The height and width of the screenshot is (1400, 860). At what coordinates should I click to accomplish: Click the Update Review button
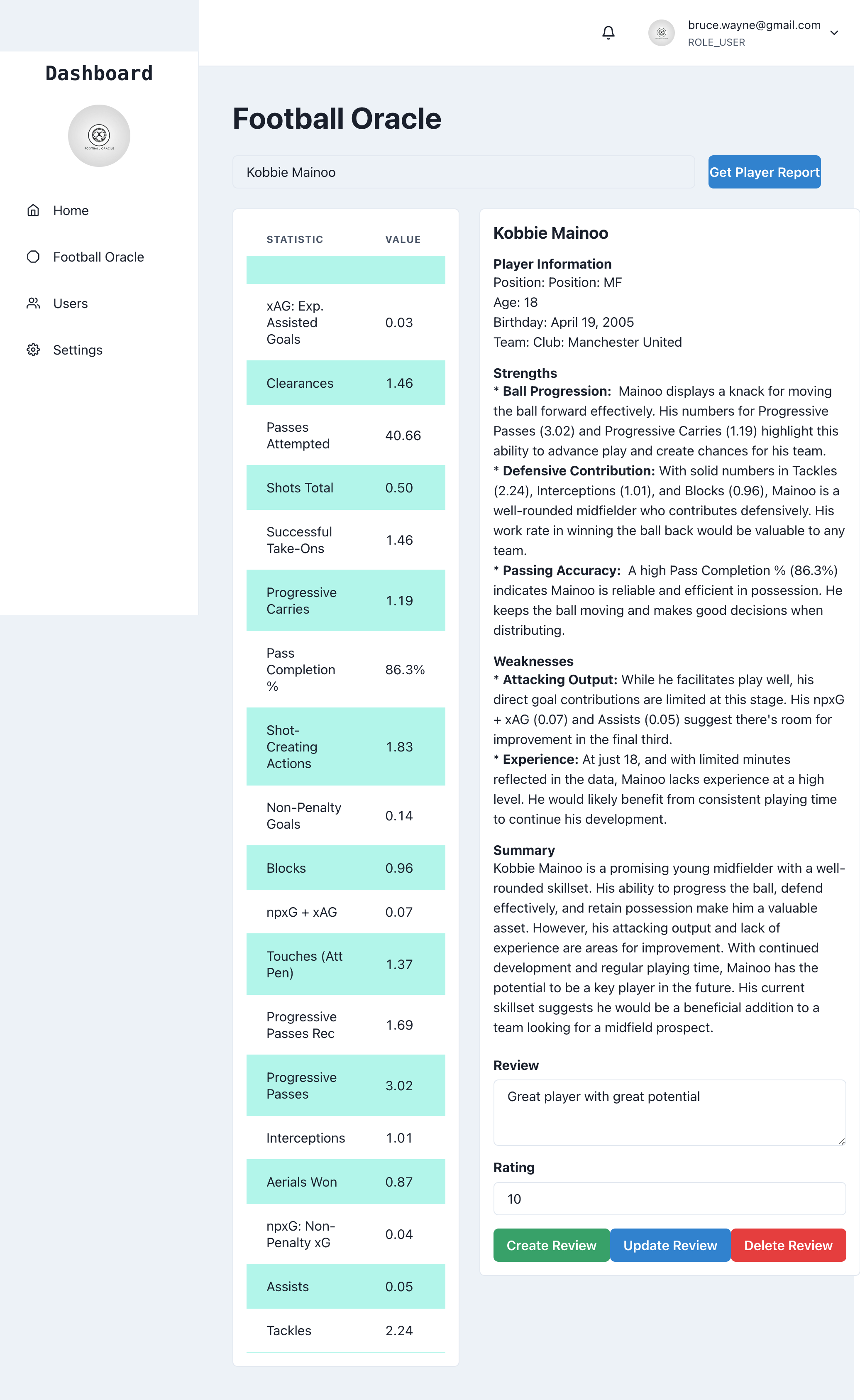point(669,1245)
